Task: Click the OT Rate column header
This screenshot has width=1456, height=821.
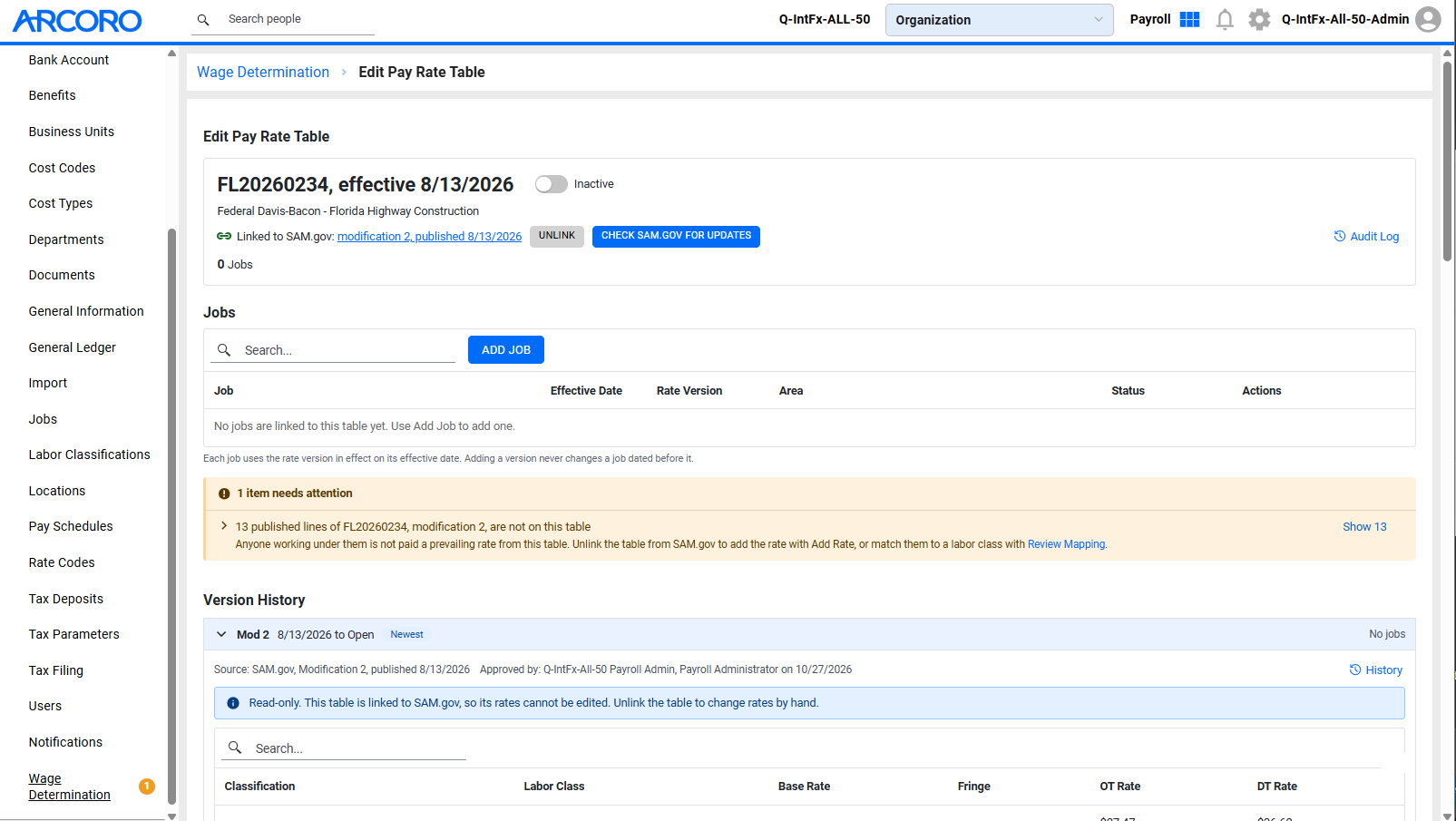Action: [x=1120, y=787]
